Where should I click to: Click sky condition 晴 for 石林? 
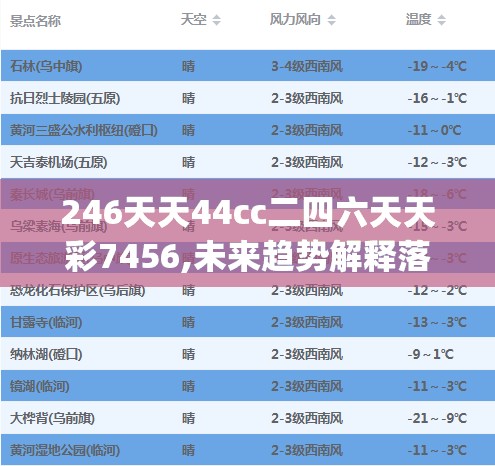click(188, 66)
